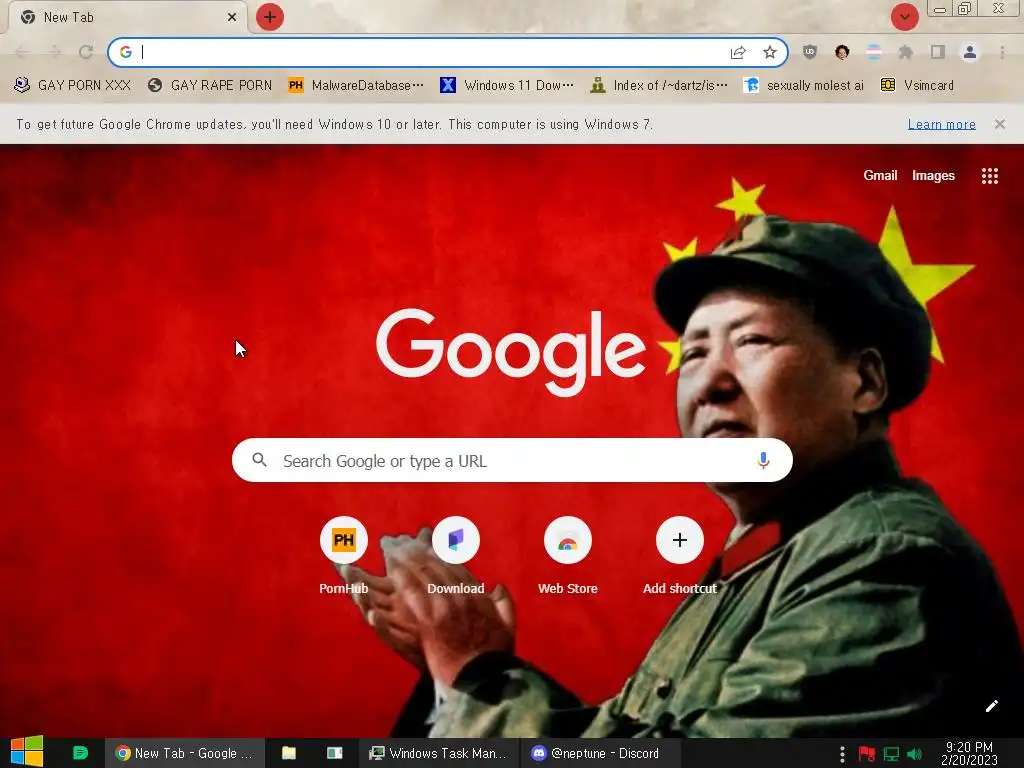Open the network tray icon
The height and width of the screenshot is (768, 1024).
(891, 754)
